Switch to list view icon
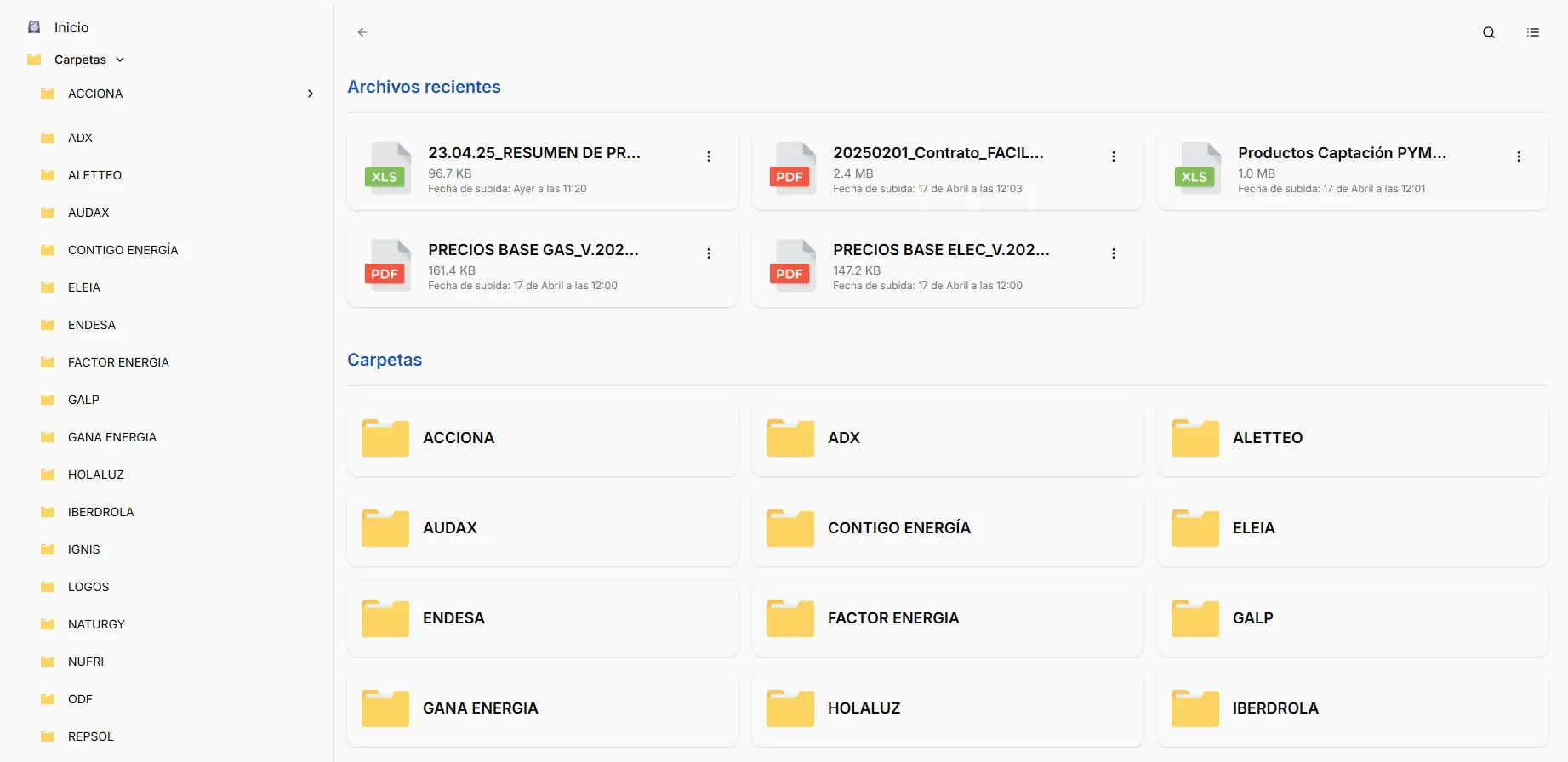The image size is (1568, 762). click(x=1532, y=32)
